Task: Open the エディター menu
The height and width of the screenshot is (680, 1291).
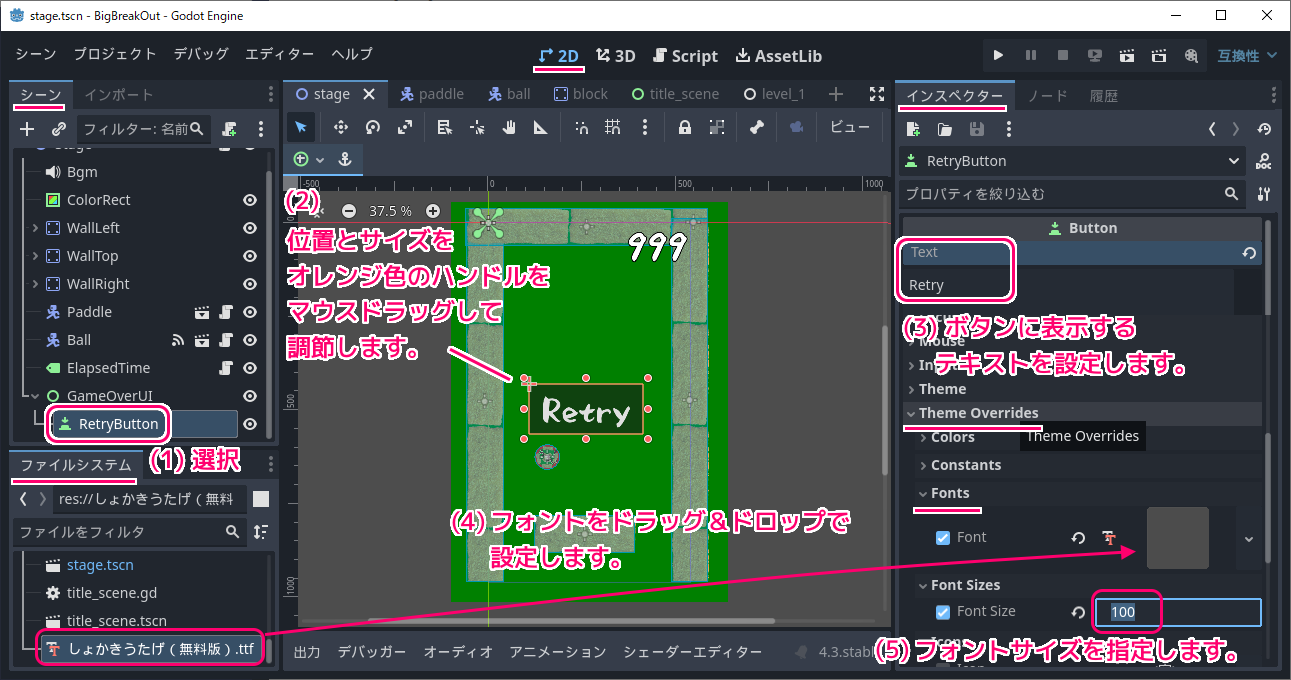Action: pos(280,54)
